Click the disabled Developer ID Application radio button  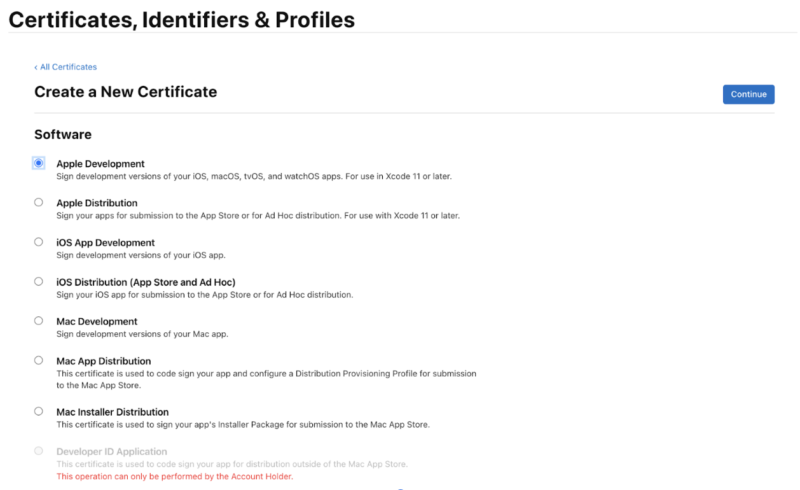[x=39, y=451]
